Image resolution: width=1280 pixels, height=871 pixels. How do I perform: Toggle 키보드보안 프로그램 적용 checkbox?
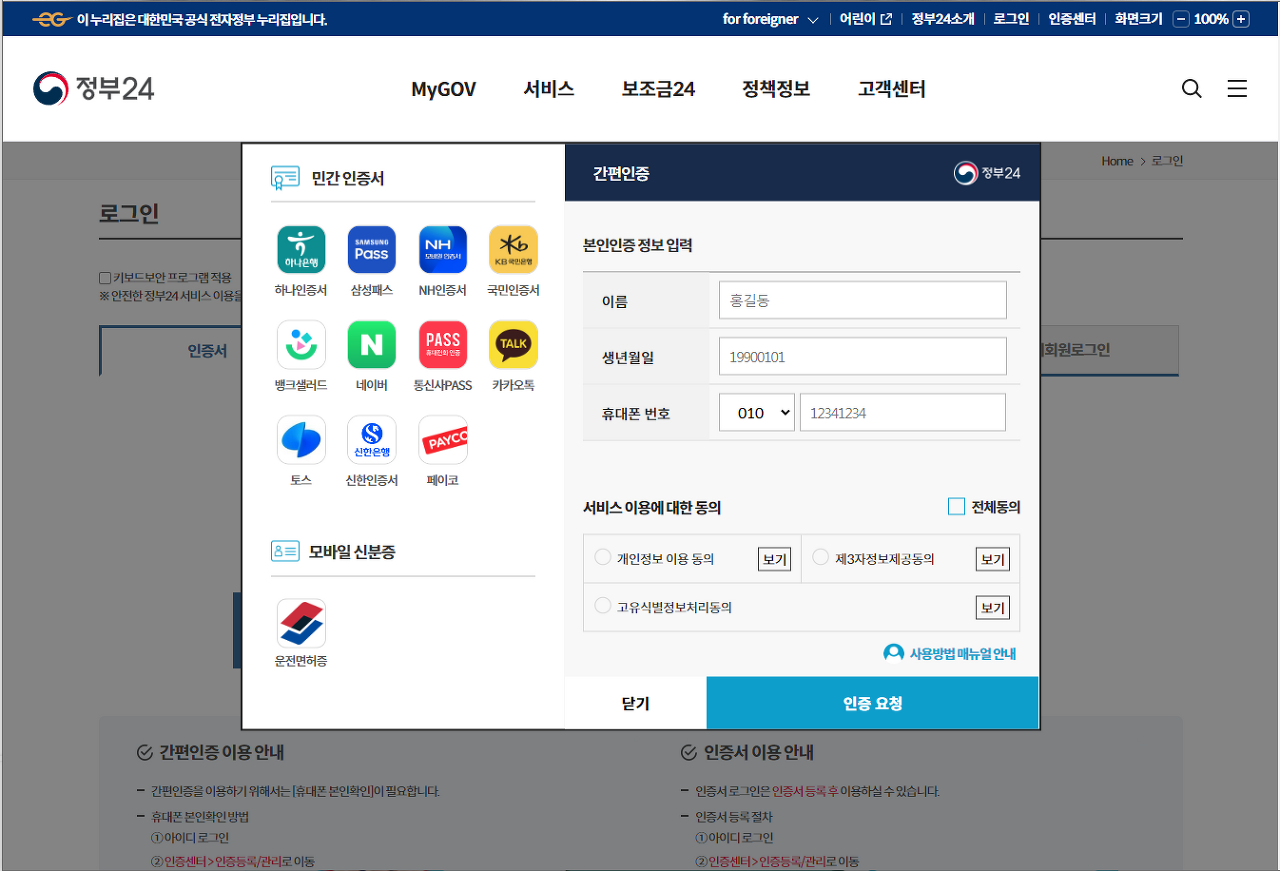tap(105, 278)
